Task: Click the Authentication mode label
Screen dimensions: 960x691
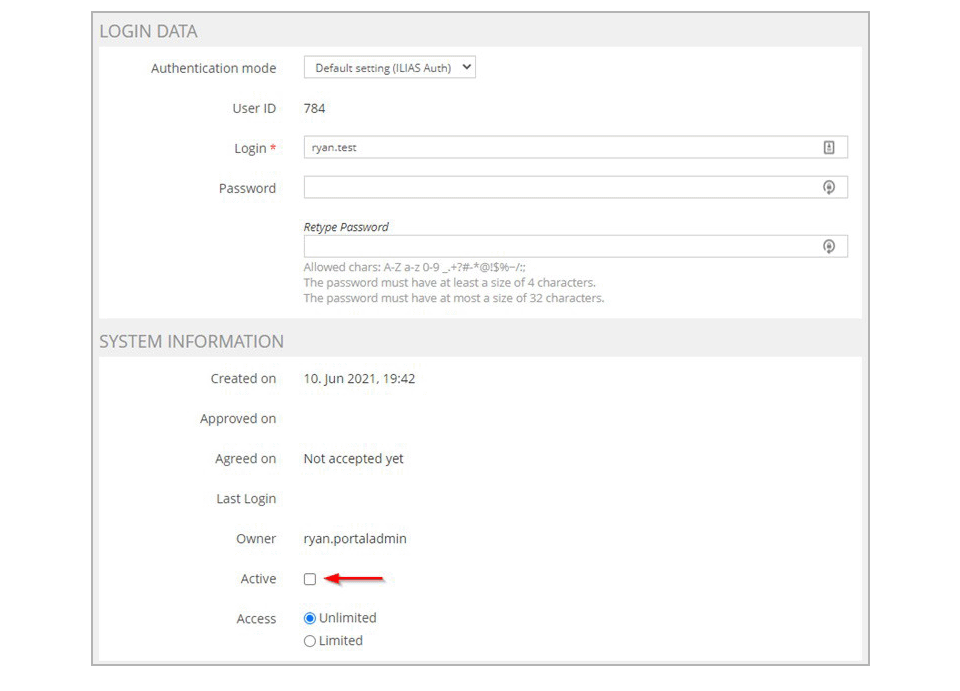Action: 214,68
